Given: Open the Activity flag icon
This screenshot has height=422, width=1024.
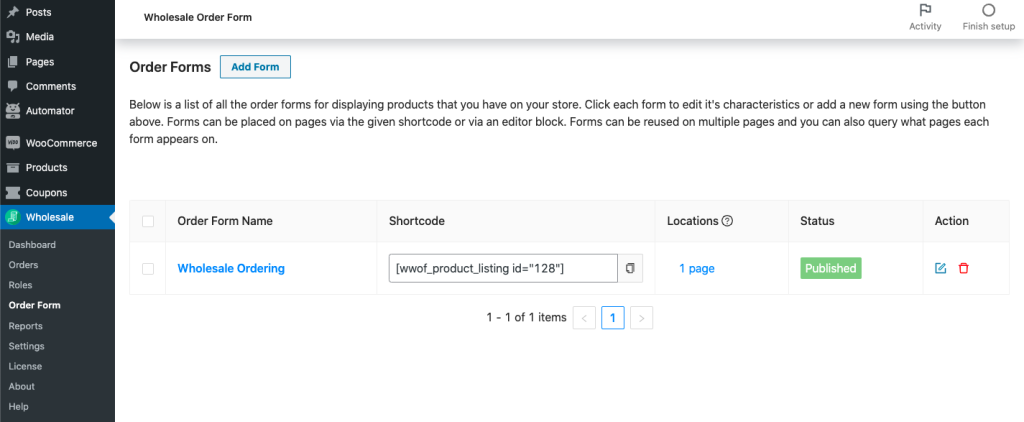Looking at the screenshot, I should [x=925, y=10].
